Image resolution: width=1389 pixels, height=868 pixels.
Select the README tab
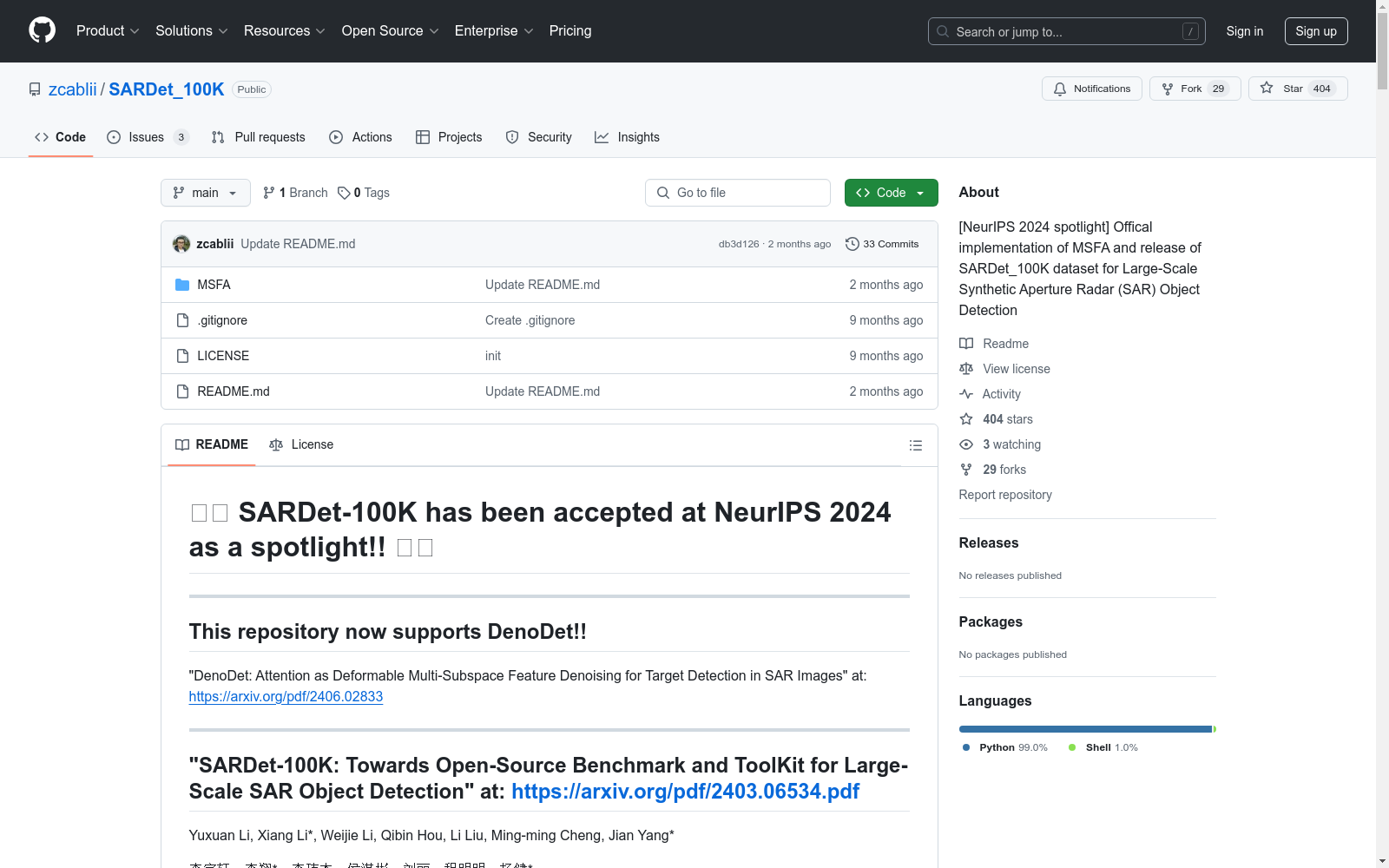click(212, 444)
